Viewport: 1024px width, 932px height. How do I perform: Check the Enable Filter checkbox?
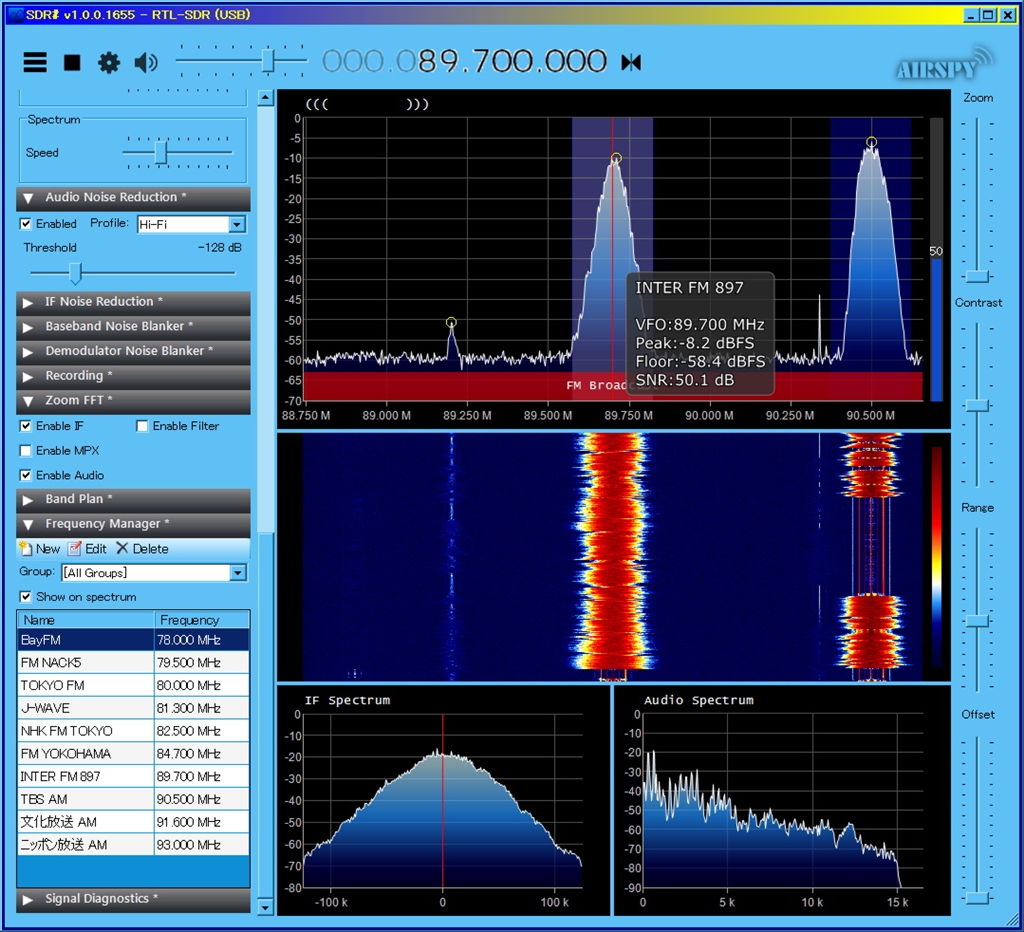tap(142, 426)
